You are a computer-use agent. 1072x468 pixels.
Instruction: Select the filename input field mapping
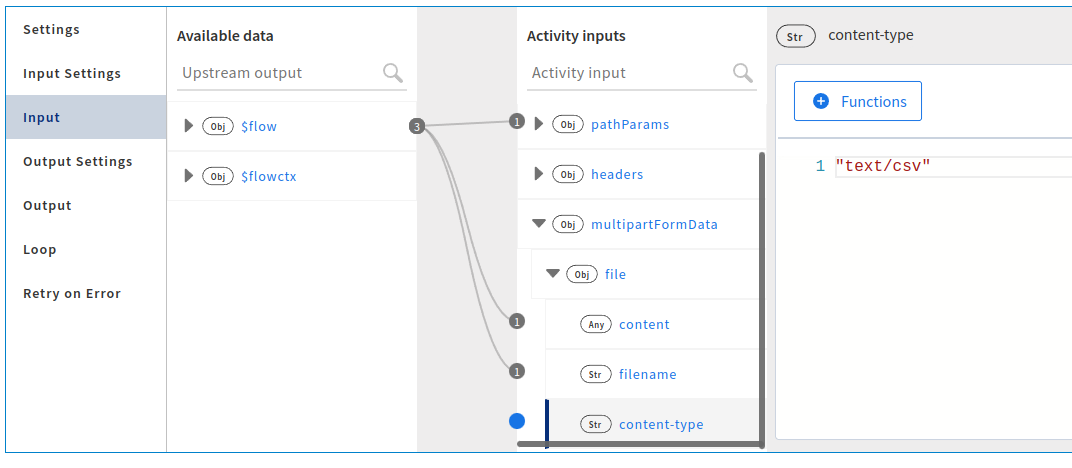pyautogui.click(x=647, y=374)
